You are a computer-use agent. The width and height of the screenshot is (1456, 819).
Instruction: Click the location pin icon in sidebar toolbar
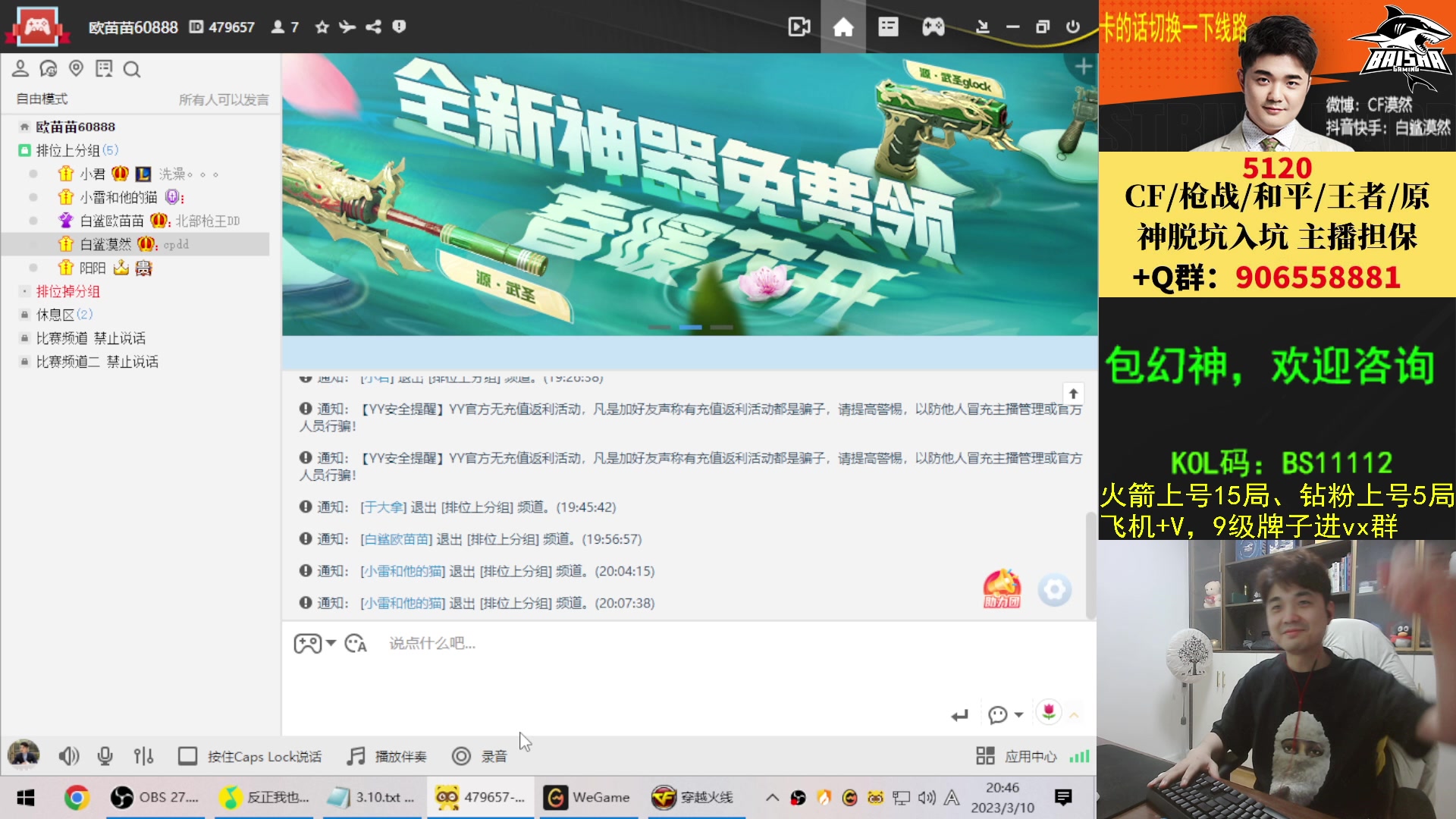76,68
